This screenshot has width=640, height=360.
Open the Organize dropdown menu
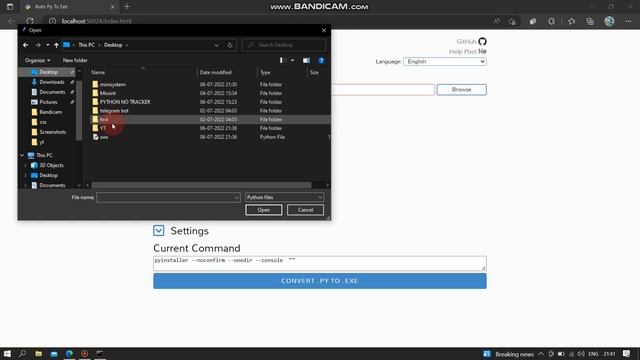point(37,60)
